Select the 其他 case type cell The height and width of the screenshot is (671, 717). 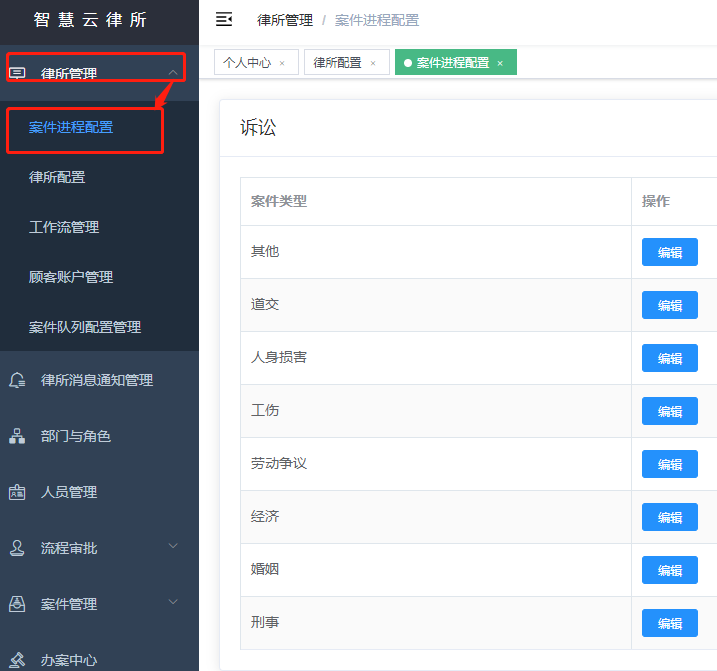click(x=436, y=252)
